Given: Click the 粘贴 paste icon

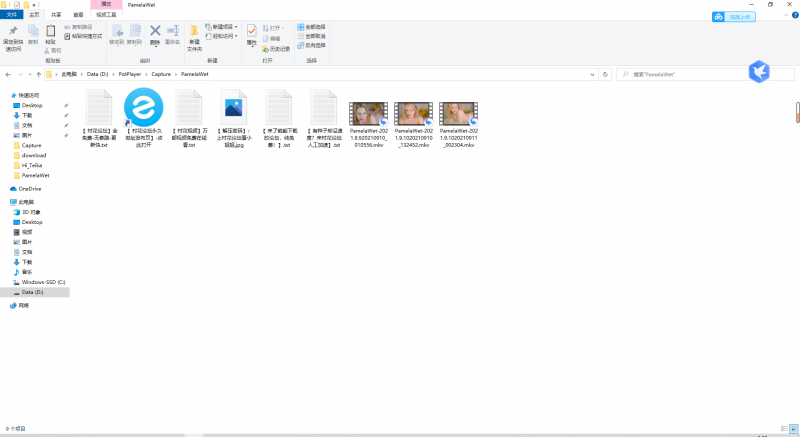Looking at the screenshot, I should [50, 36].
